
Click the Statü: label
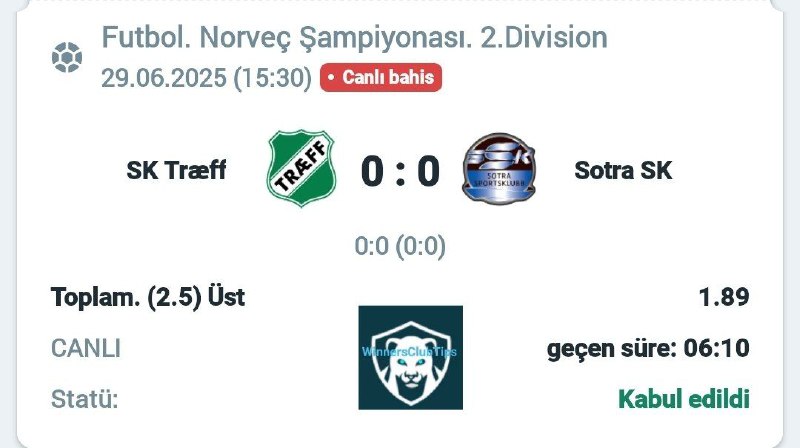(x=84, y=399)
